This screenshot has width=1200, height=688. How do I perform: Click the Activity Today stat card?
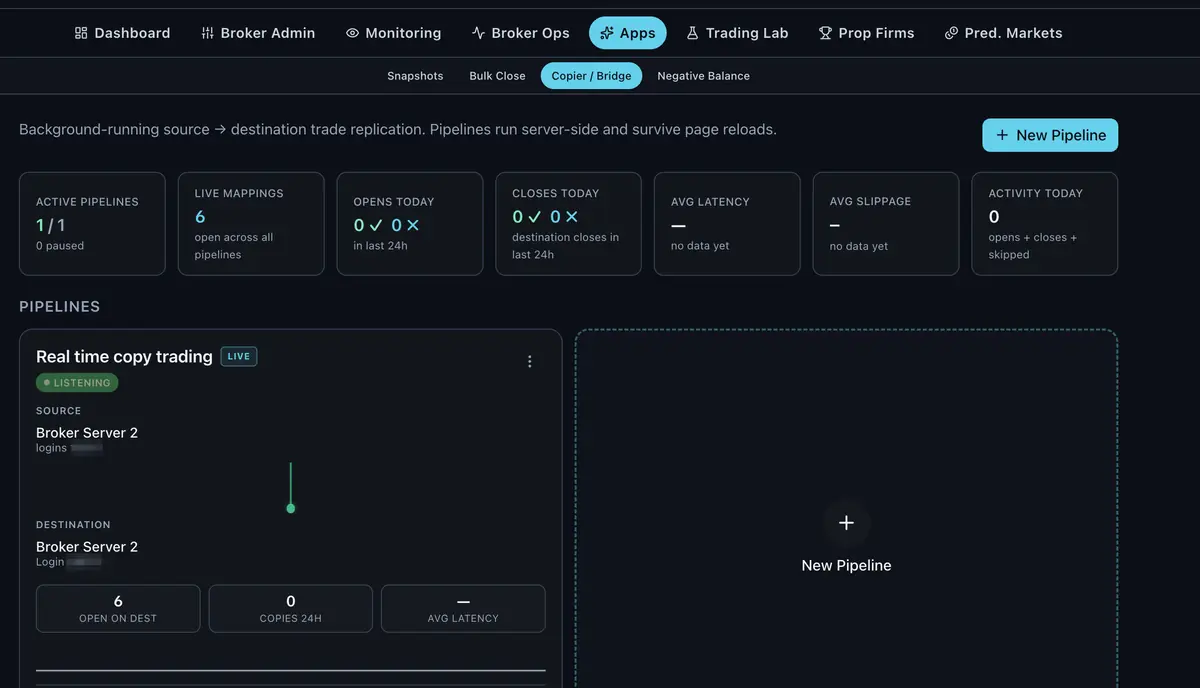(1045, 224)
